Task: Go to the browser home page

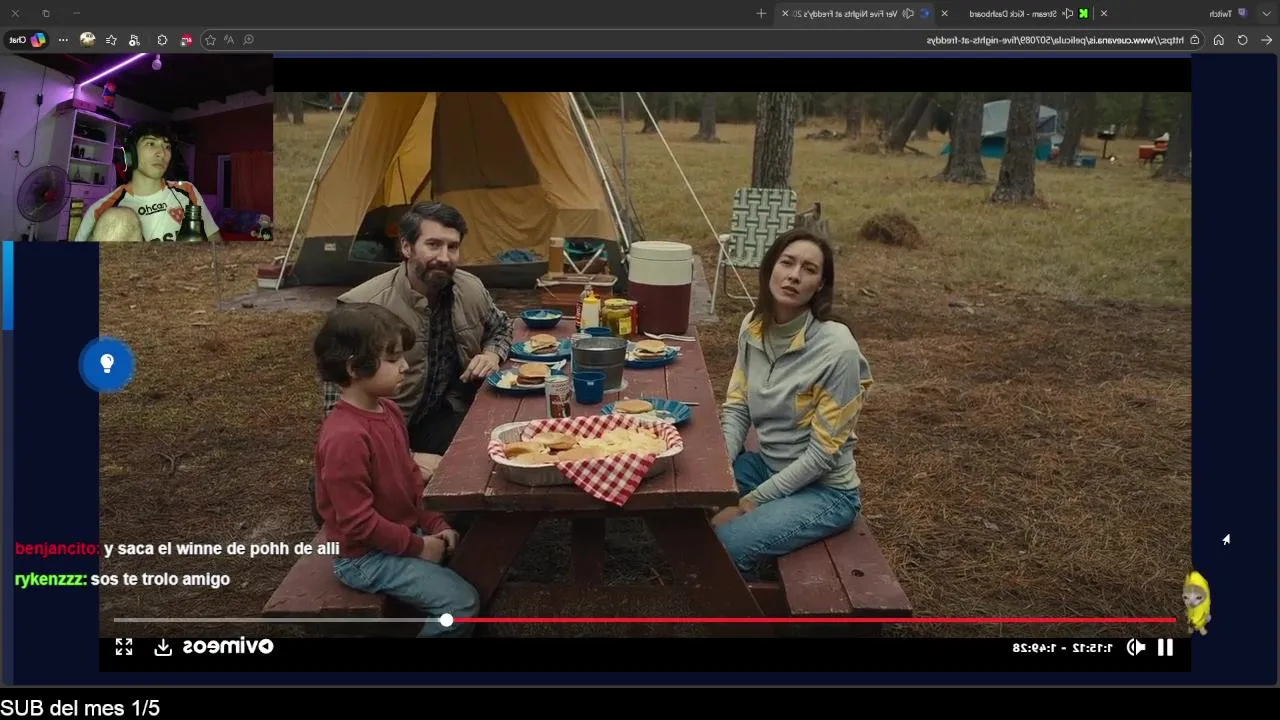Action: (x=1218, y=40)
